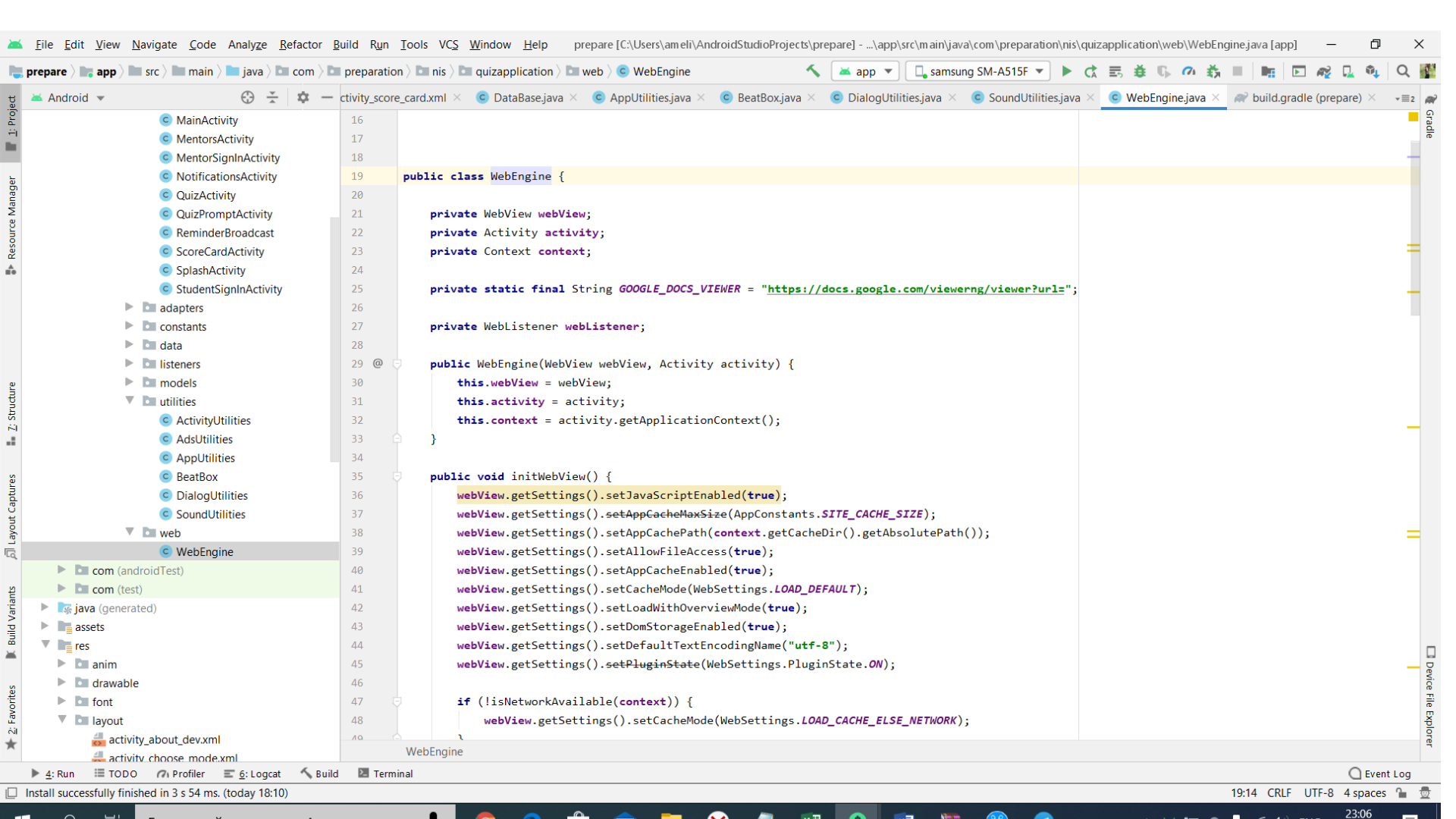1456x819 pixels.
Task: Click the Debug app bug icon
Action: pyautogui.click(x=1139, y=71)
